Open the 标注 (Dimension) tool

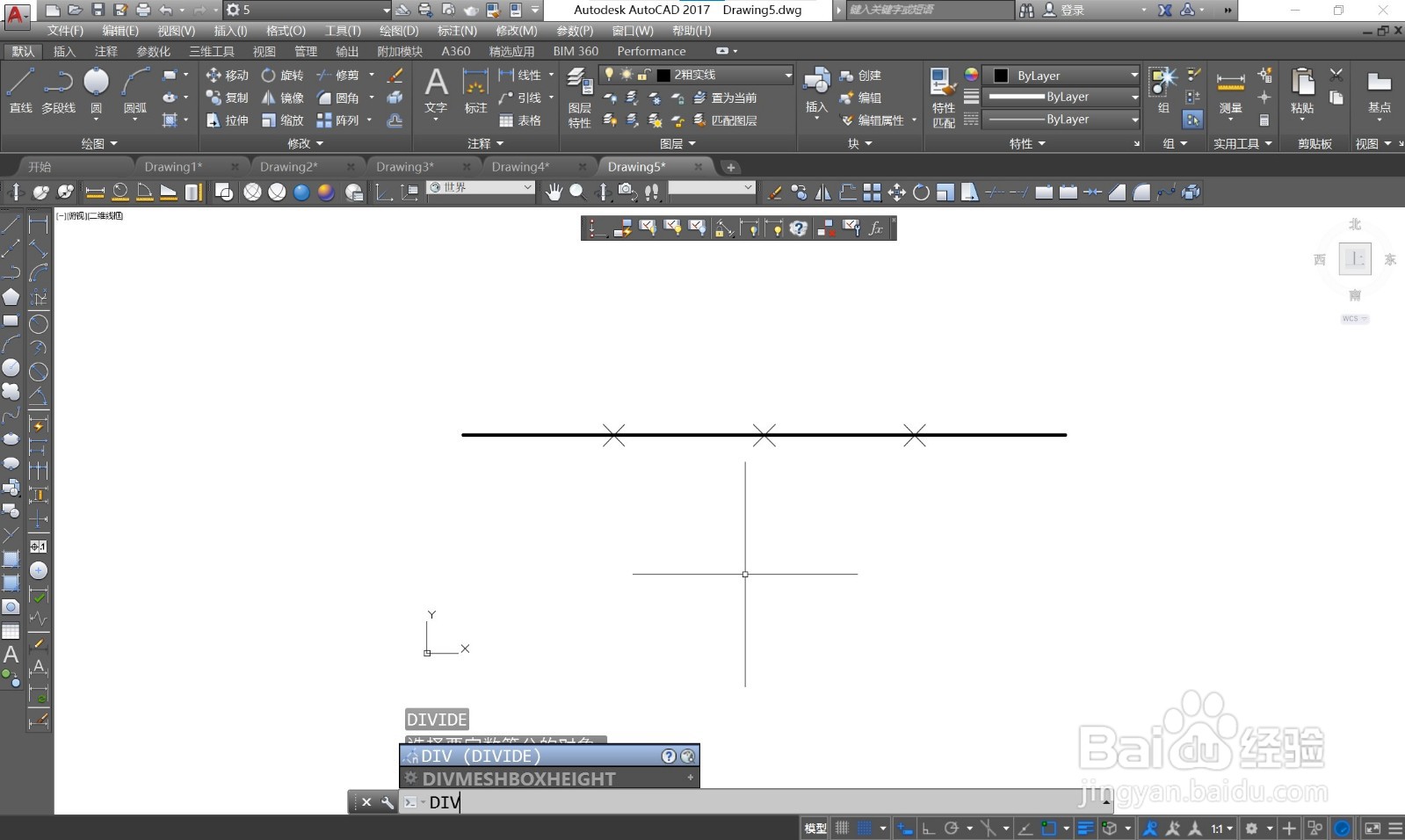click(x=475, y=91)
